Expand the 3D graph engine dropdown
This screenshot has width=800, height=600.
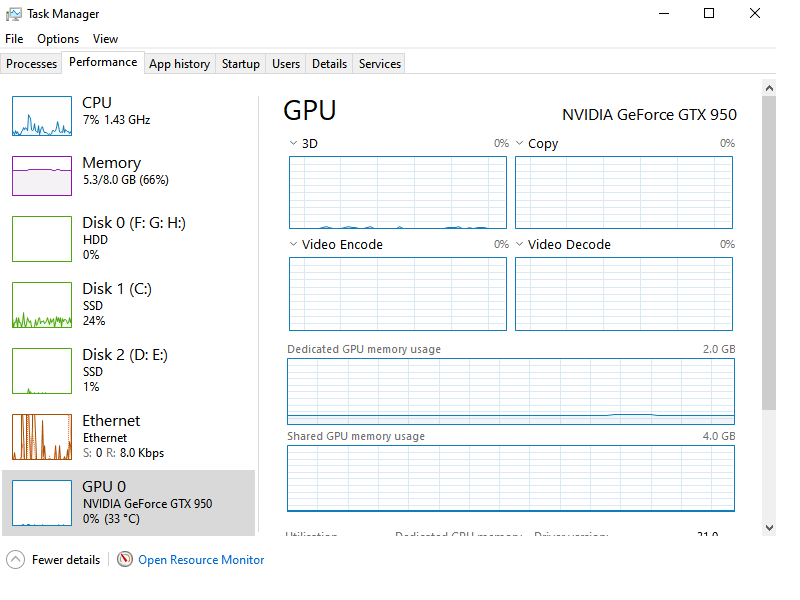[x=293, y=144]
